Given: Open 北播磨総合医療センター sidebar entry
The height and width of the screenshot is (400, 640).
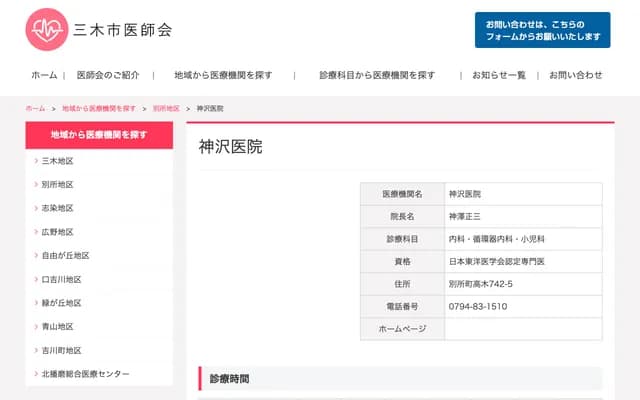Looking at the screenshot, I should point(85,374).
